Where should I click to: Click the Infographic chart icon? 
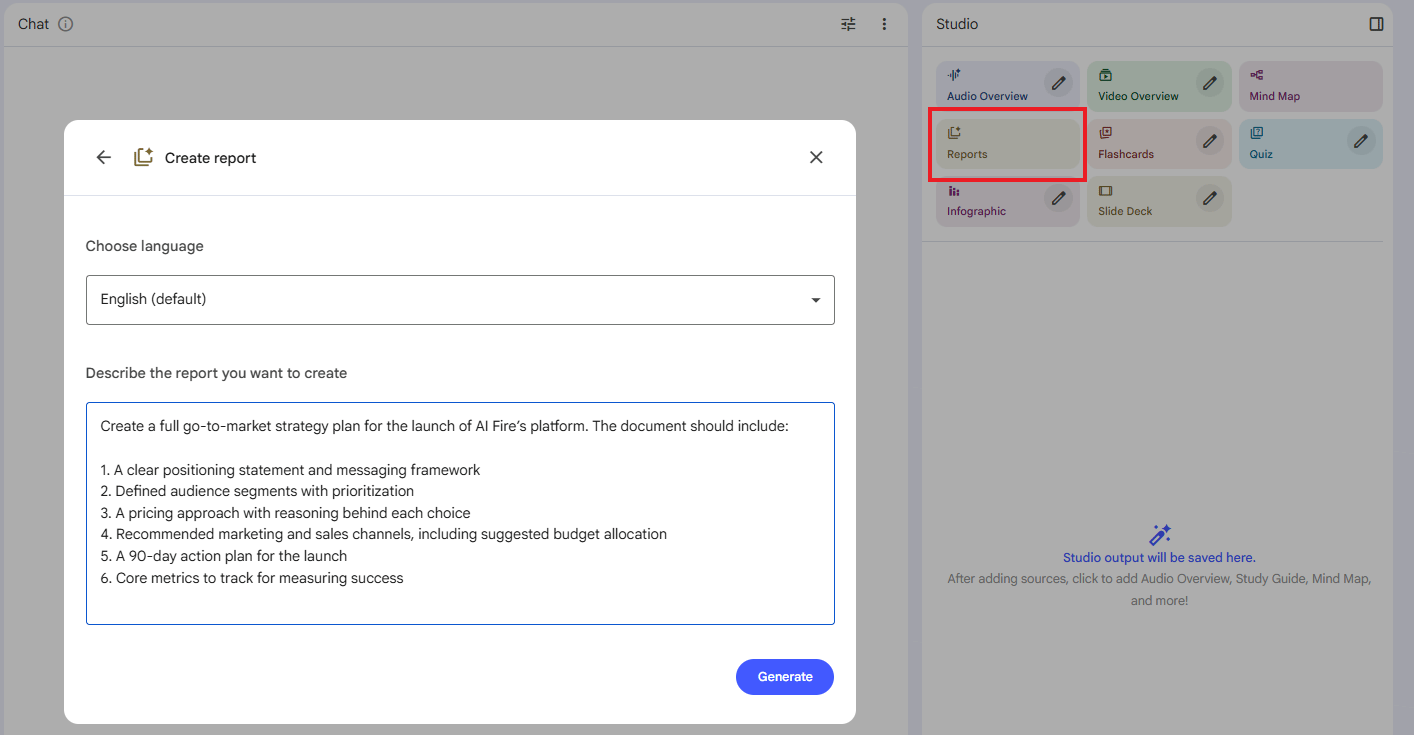[x=954, y=190]
